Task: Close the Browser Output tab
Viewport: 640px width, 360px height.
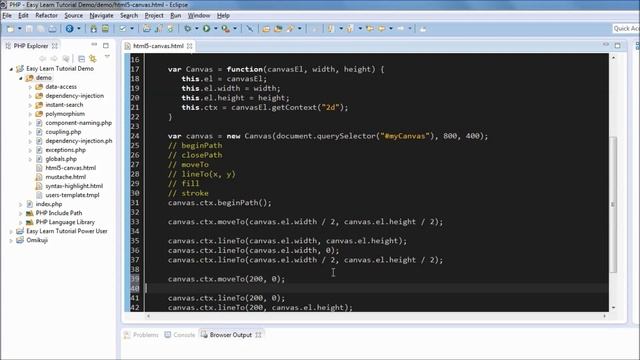Action: point(258,335)
